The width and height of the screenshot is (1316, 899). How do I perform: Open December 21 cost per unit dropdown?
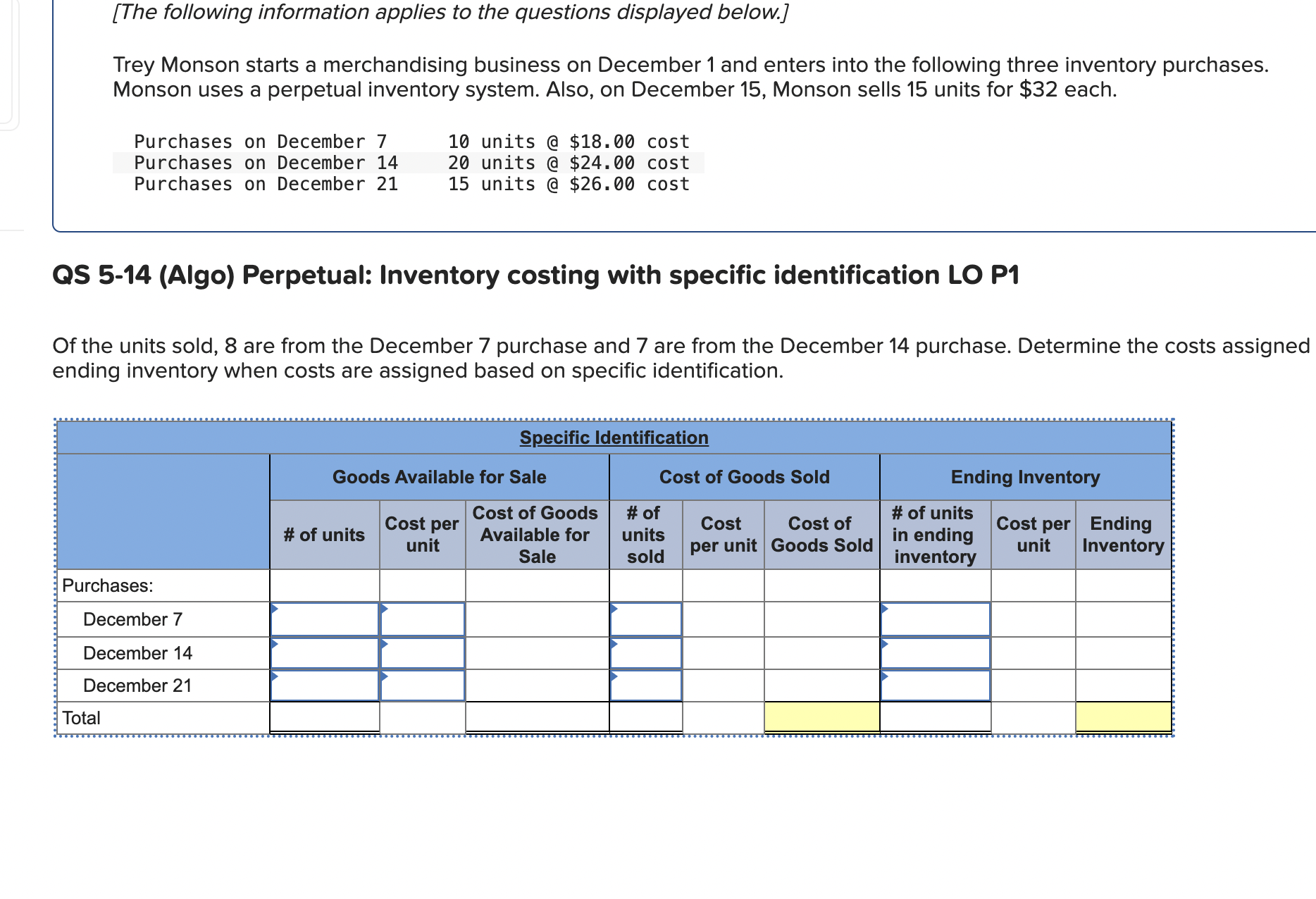[423, 686]
